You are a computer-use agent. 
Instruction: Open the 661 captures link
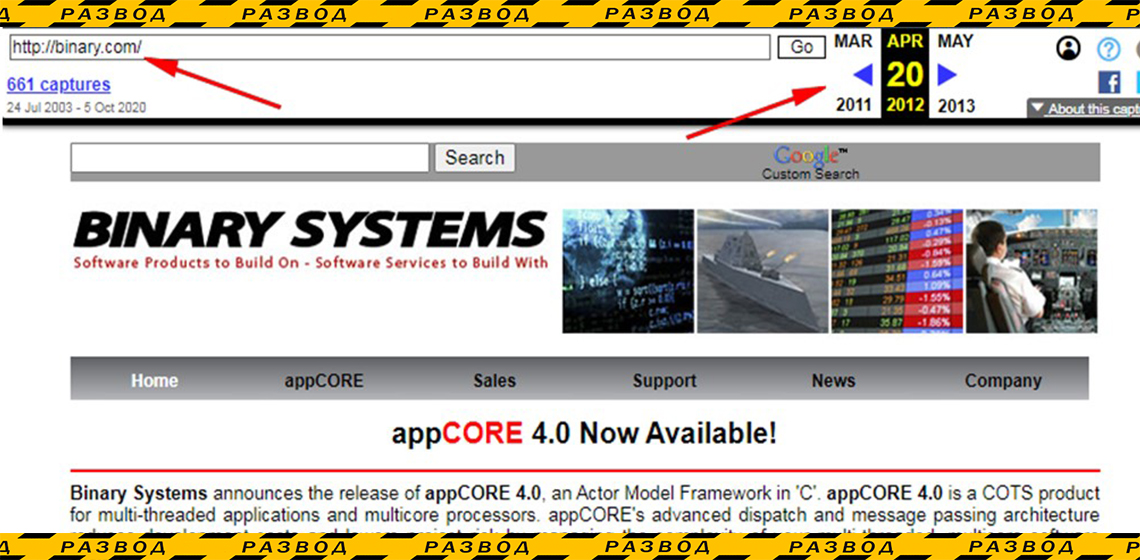click(58, 85)
